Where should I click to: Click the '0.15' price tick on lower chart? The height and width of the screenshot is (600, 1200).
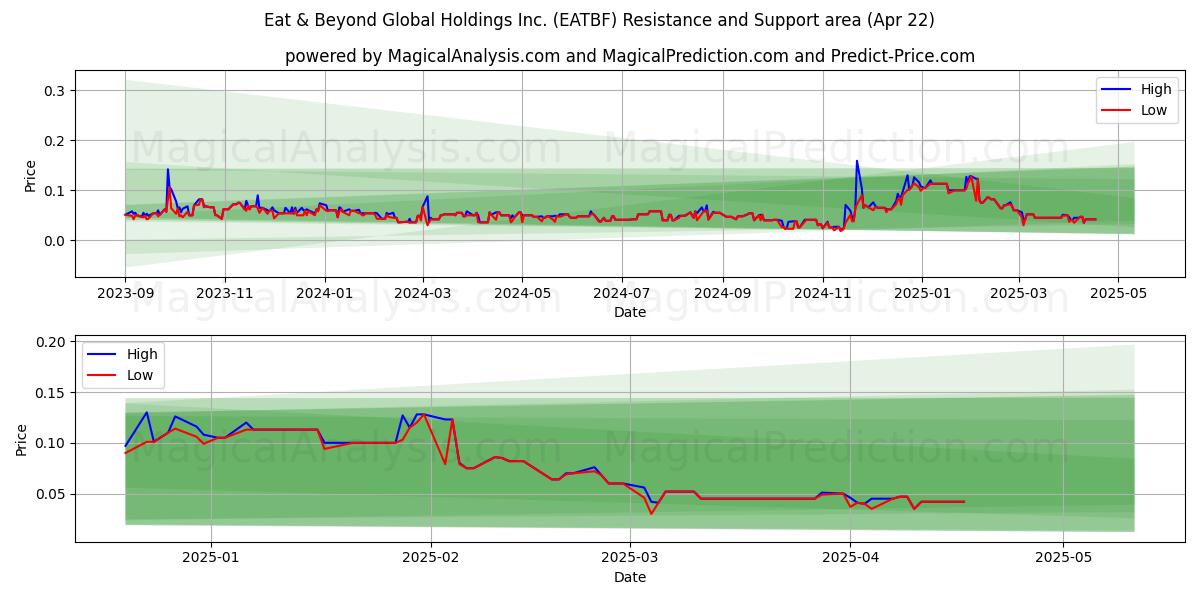(x=52, y=393)
